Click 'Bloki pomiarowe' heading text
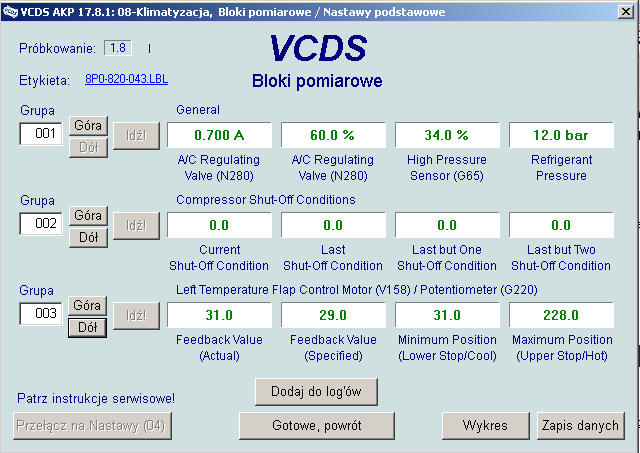 317,81
